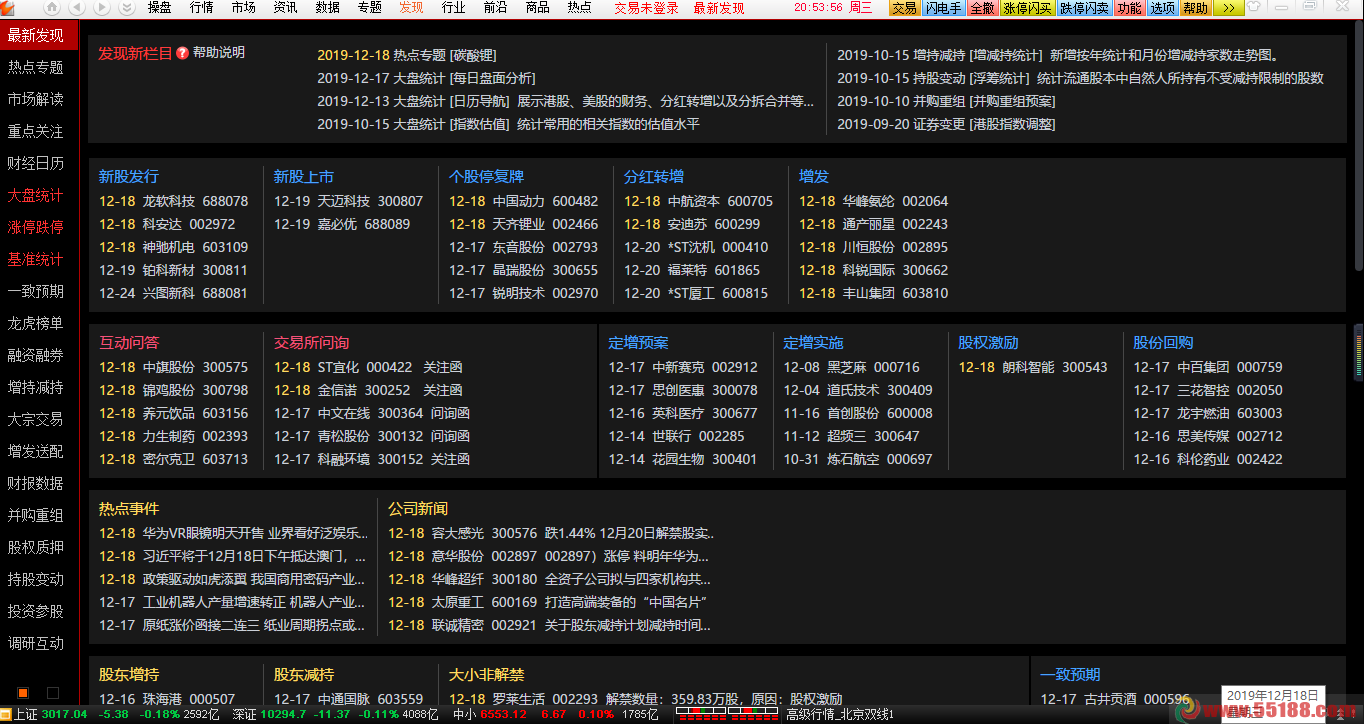The width and height of the screenshot is (1364, 724).
Task: Open the 选项 toolbar button
Action: [1162, 8]
